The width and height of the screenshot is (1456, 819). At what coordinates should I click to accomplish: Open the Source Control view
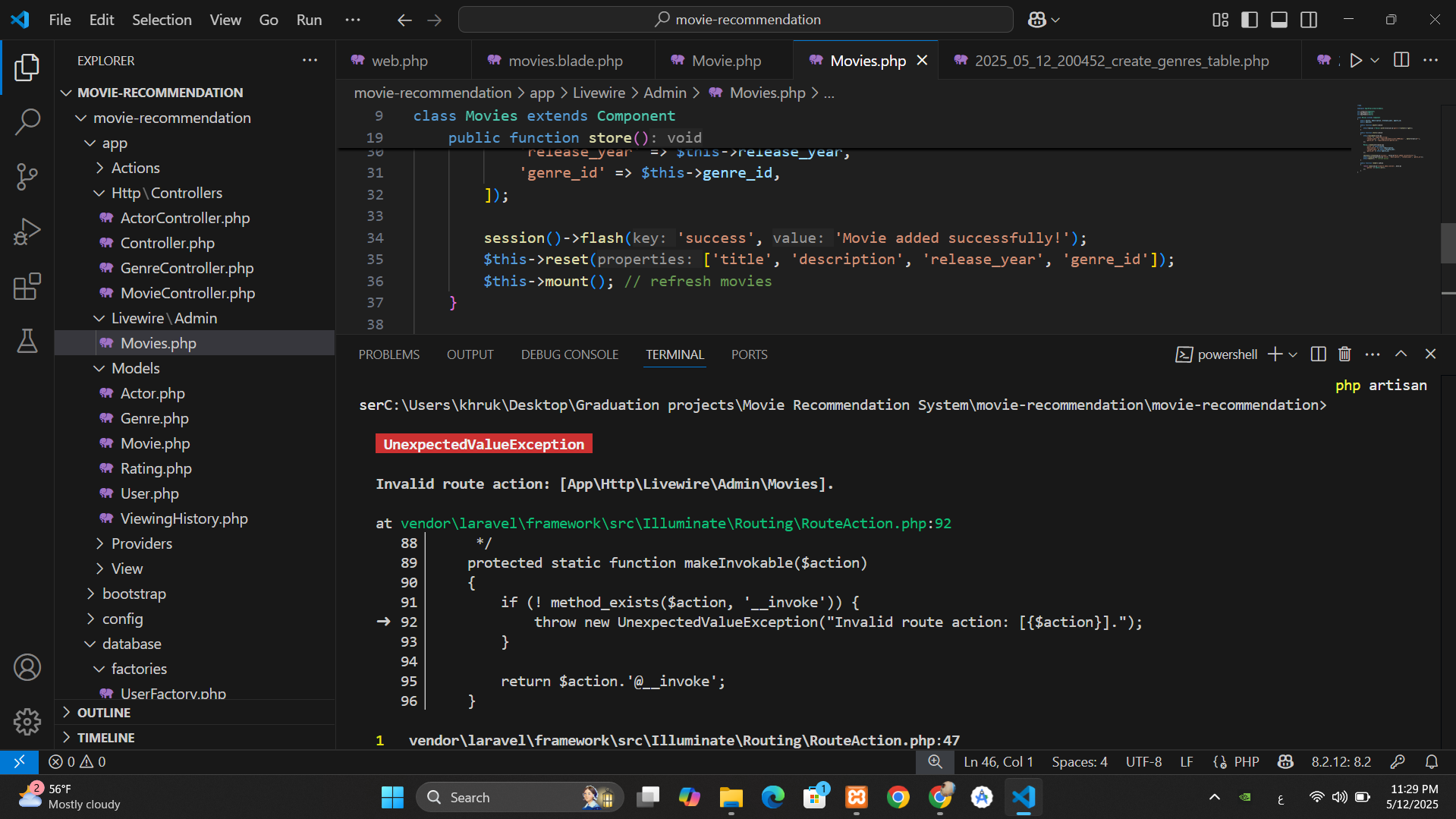(27, 176)
